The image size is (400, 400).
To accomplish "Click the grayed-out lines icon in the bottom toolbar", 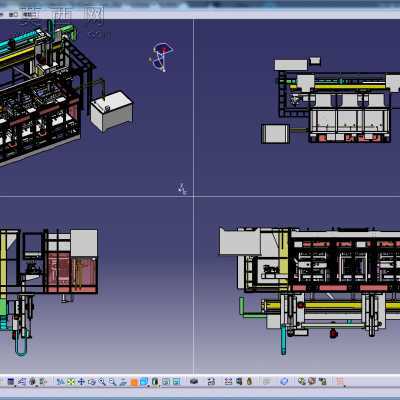I will click(x=267, y=381).
